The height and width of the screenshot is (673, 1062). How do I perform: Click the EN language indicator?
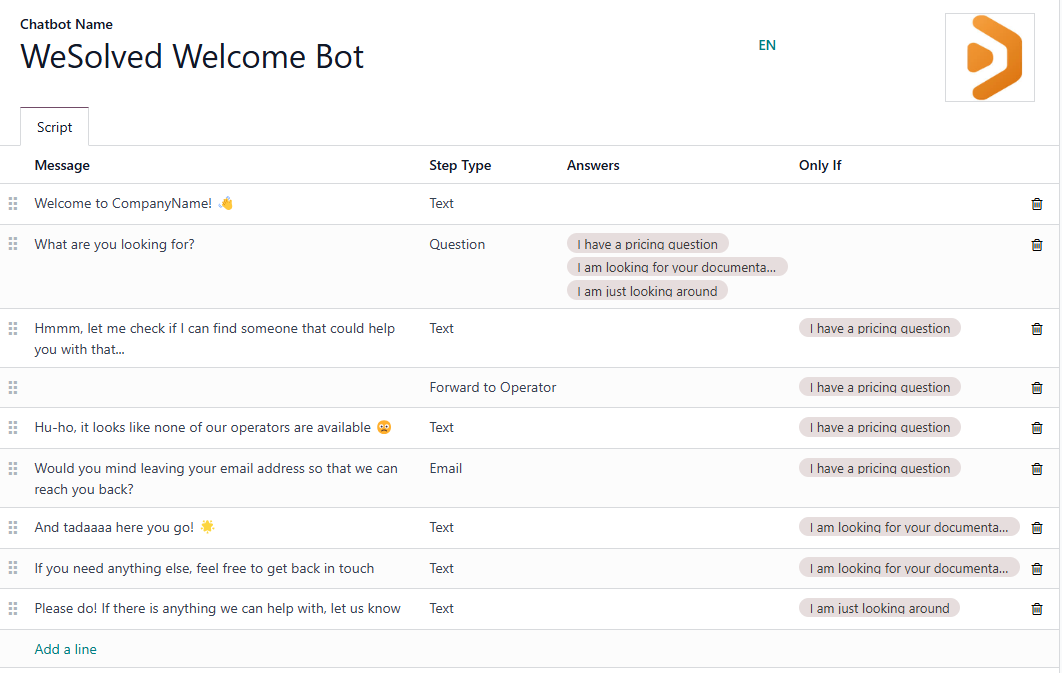767,45
